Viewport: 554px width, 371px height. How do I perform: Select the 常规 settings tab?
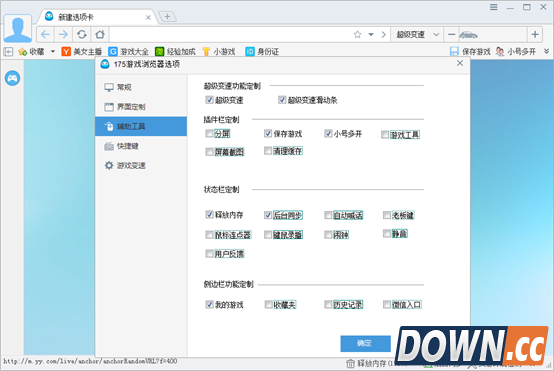141,87
